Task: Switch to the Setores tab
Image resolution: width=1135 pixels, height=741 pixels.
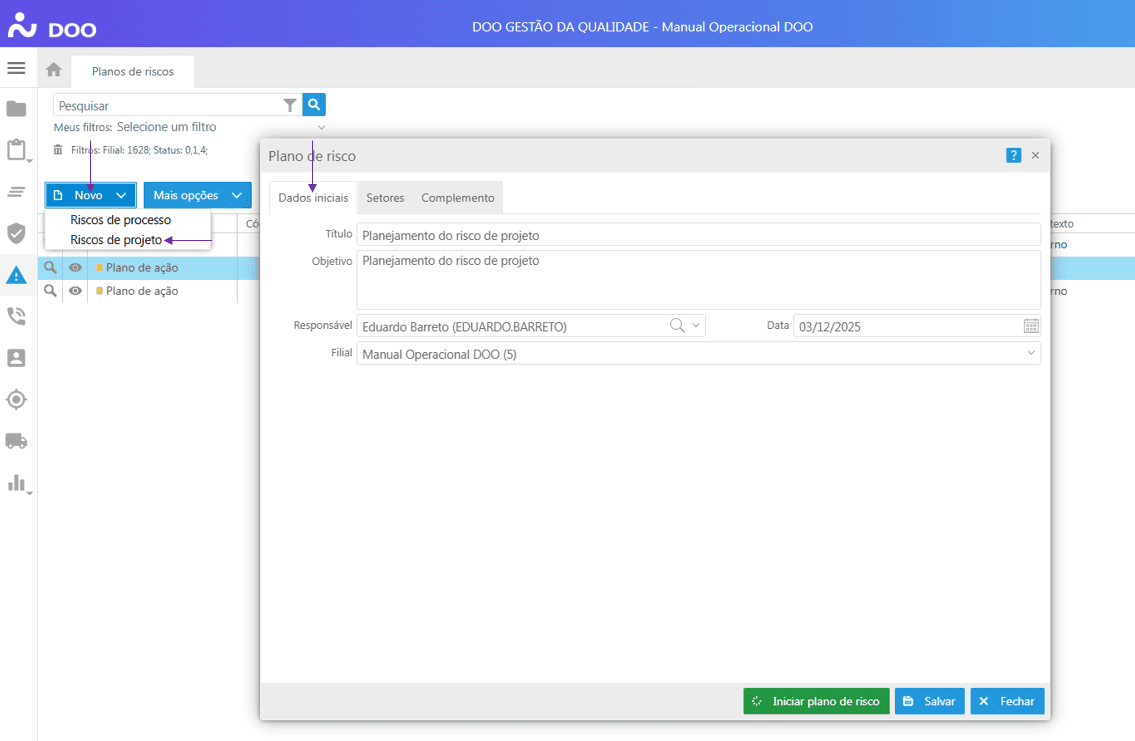Action: 385,198
